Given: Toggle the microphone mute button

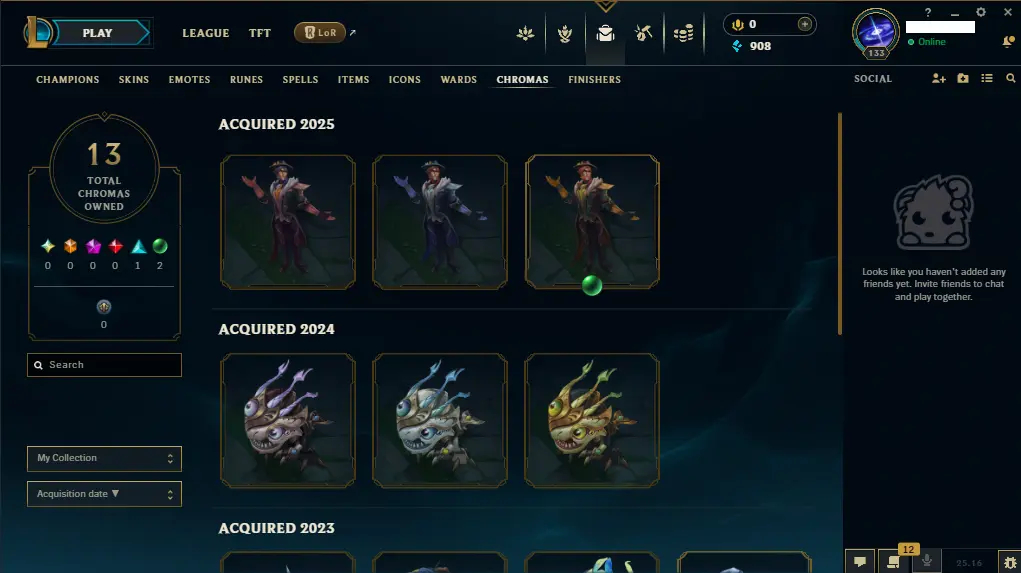Looking at the screenshot, I should pyautogui.click(x=927, y=561).
